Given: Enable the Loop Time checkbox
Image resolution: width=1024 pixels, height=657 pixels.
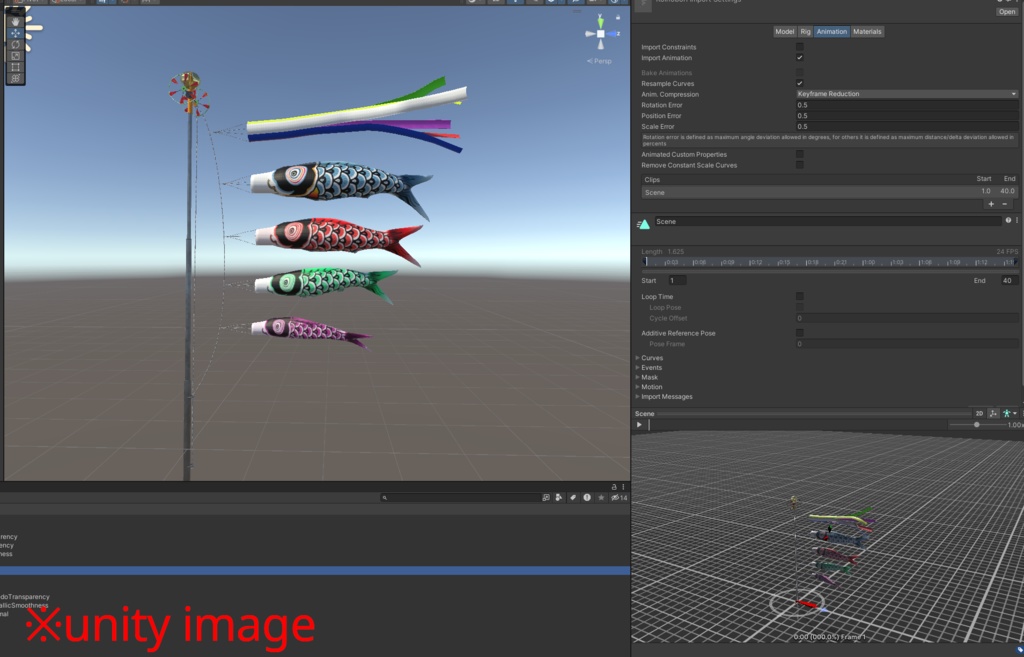Looking at the screenshot, I should click(799, 296).
